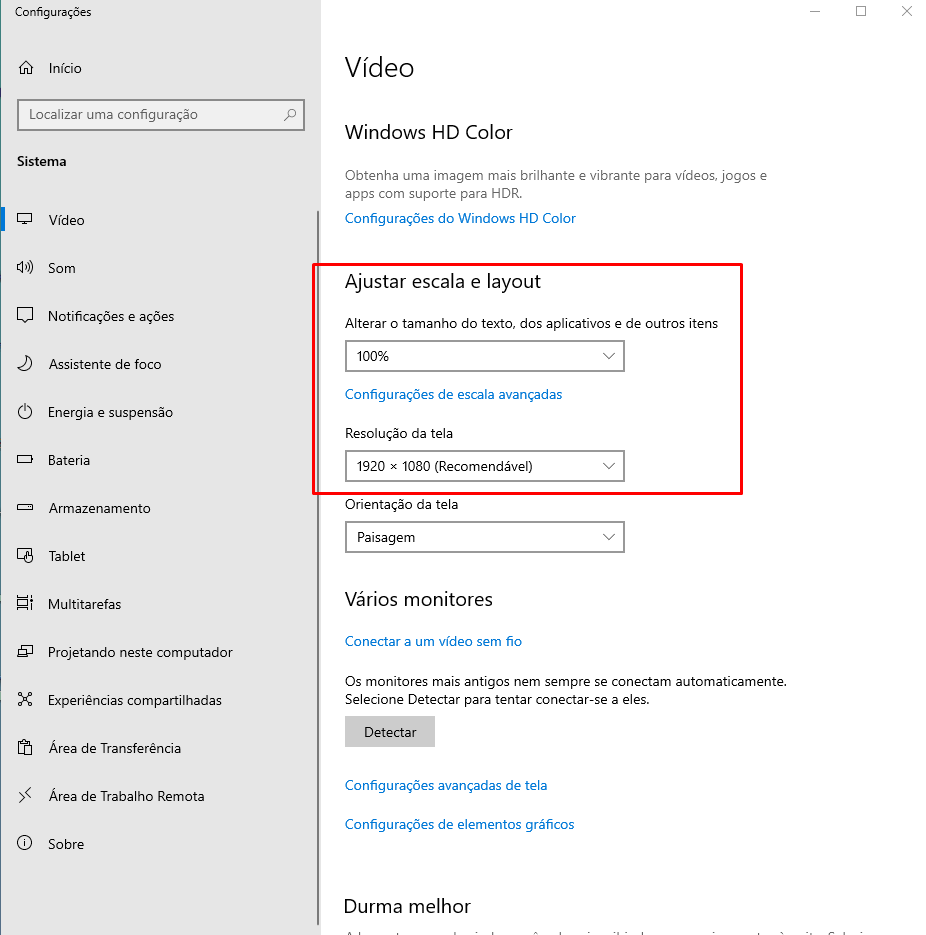
Task: Open Configurações do Windows HD Color link
Action: [x=460, y=218]
